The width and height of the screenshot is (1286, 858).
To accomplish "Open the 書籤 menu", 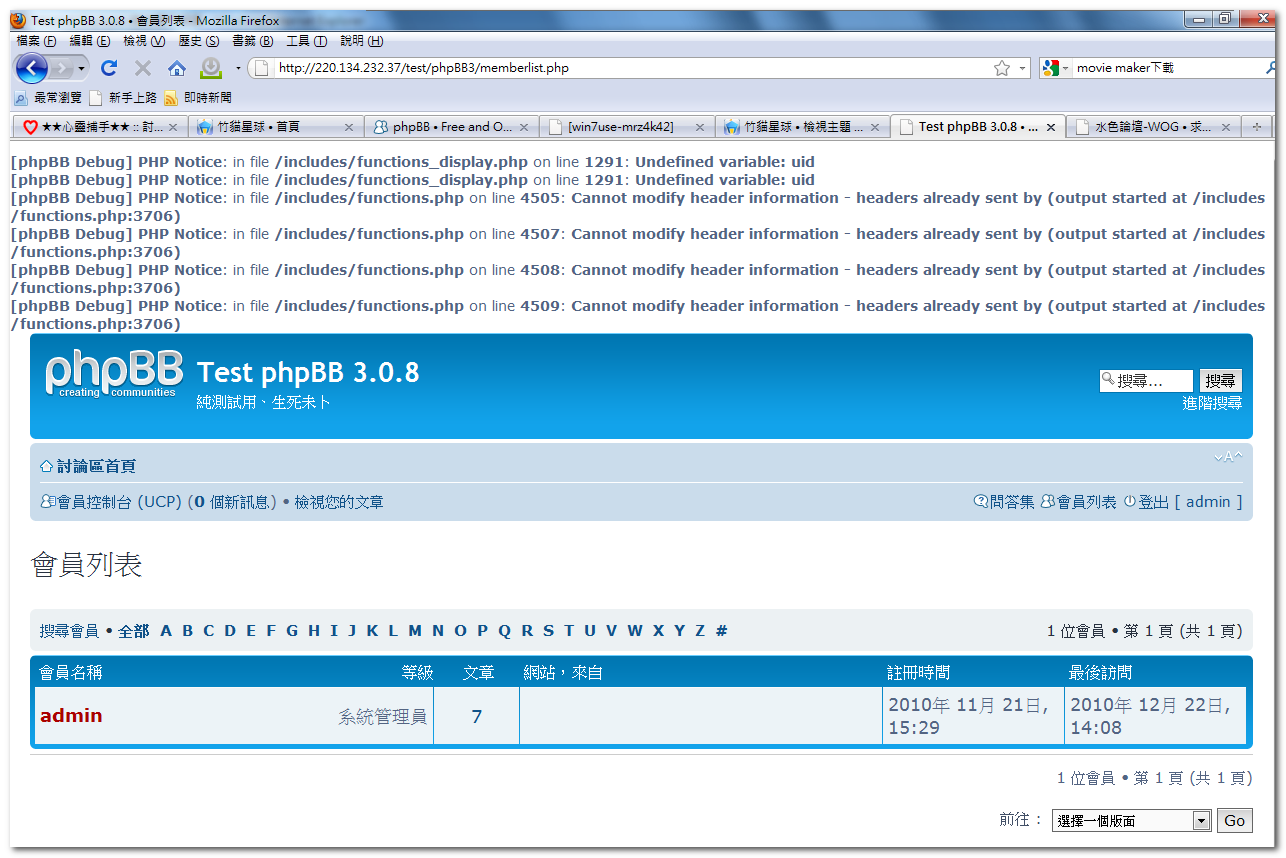I will (x=252, y=41).
